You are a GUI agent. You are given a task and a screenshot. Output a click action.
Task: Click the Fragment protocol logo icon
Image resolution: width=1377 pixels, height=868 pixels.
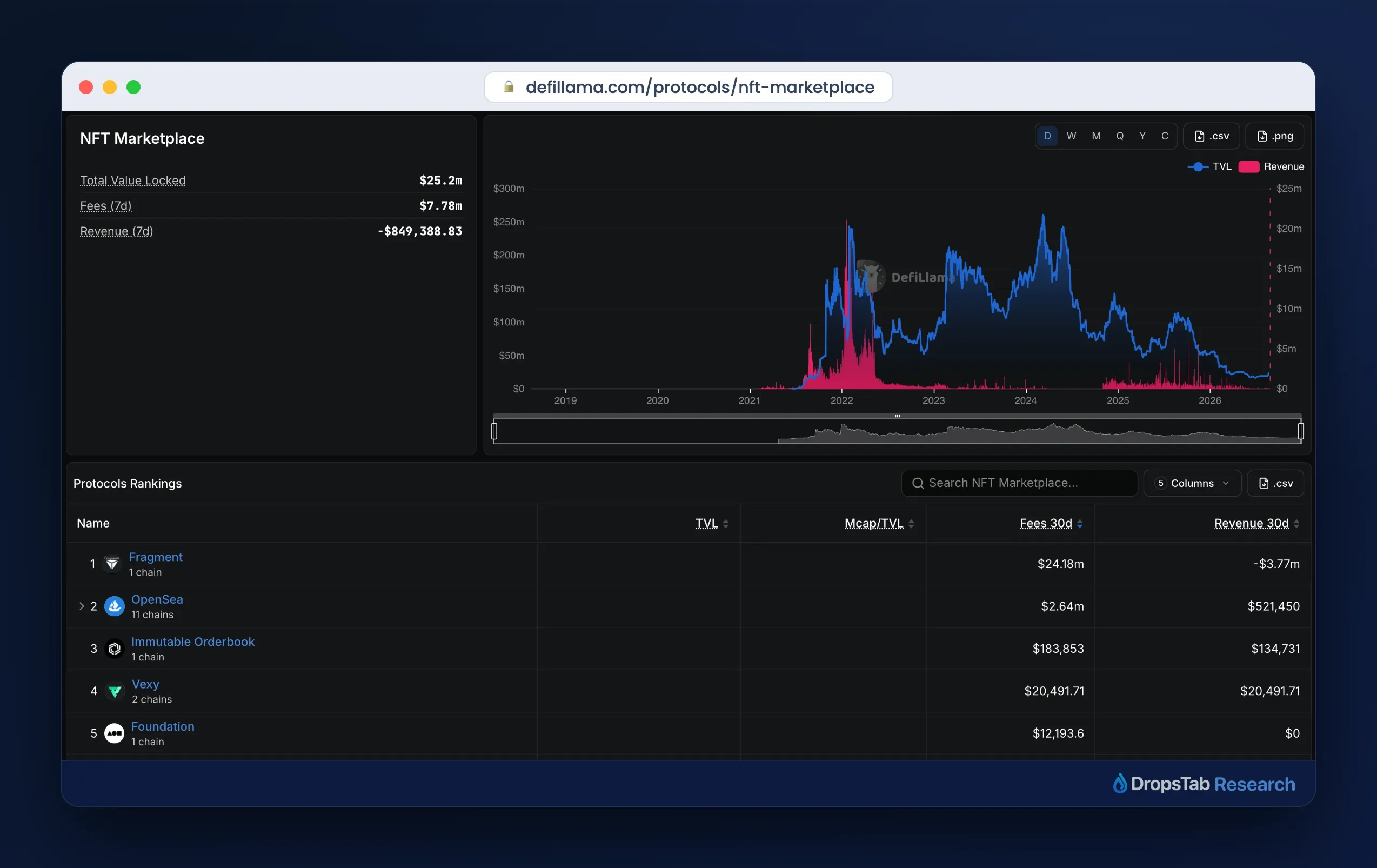[112, 564]
